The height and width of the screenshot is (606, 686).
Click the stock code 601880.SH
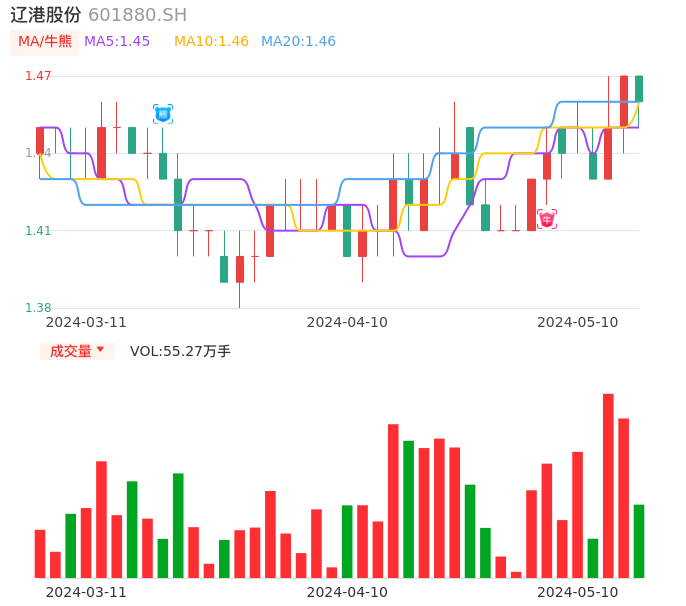[x=137, y=15]
